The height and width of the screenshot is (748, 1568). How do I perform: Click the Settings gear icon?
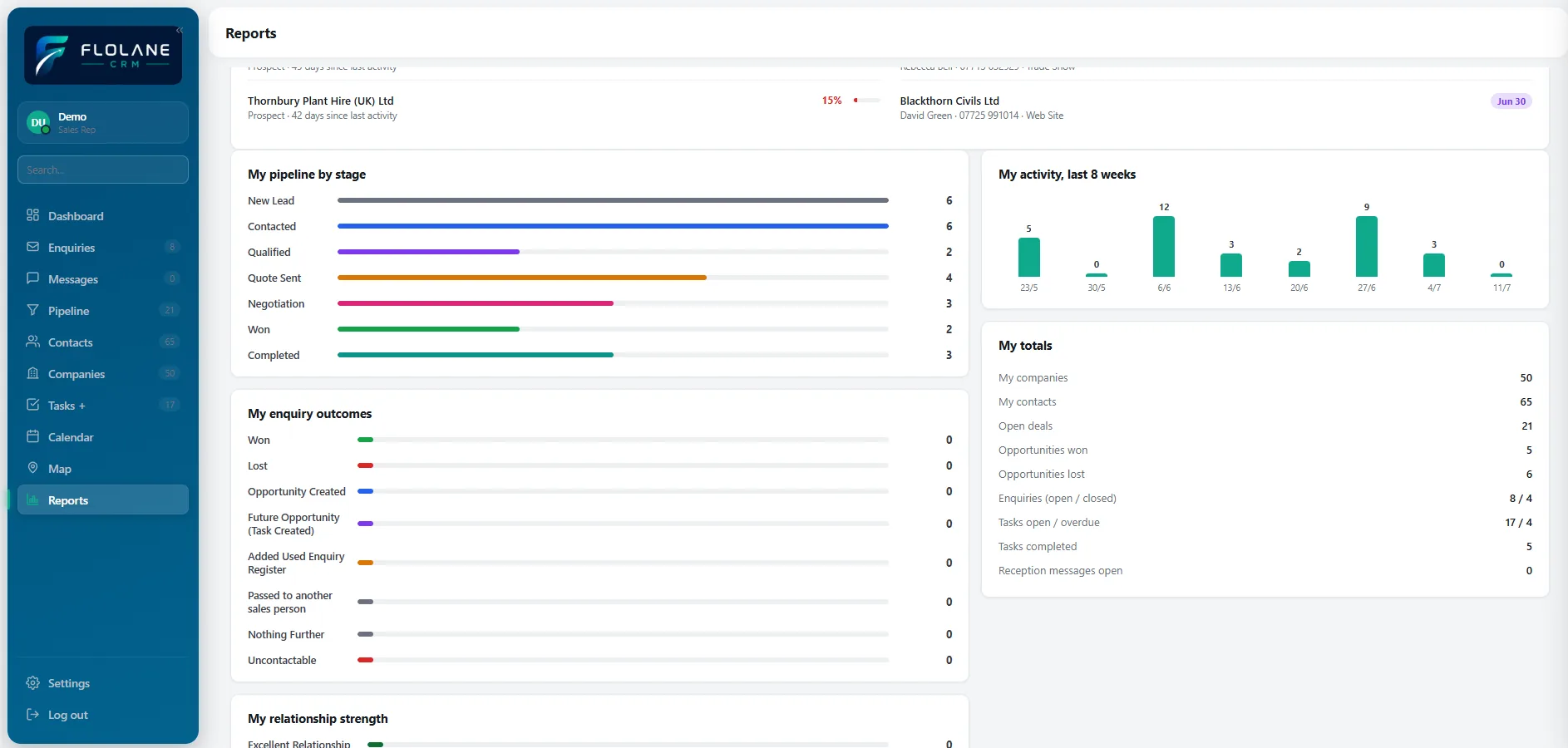click(33, 682)
